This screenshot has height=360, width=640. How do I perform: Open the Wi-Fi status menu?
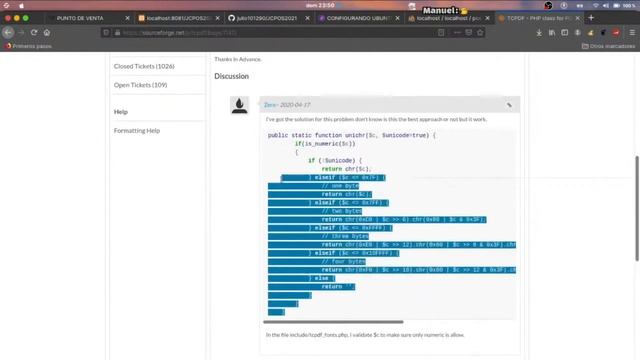(x=596, y=5)
